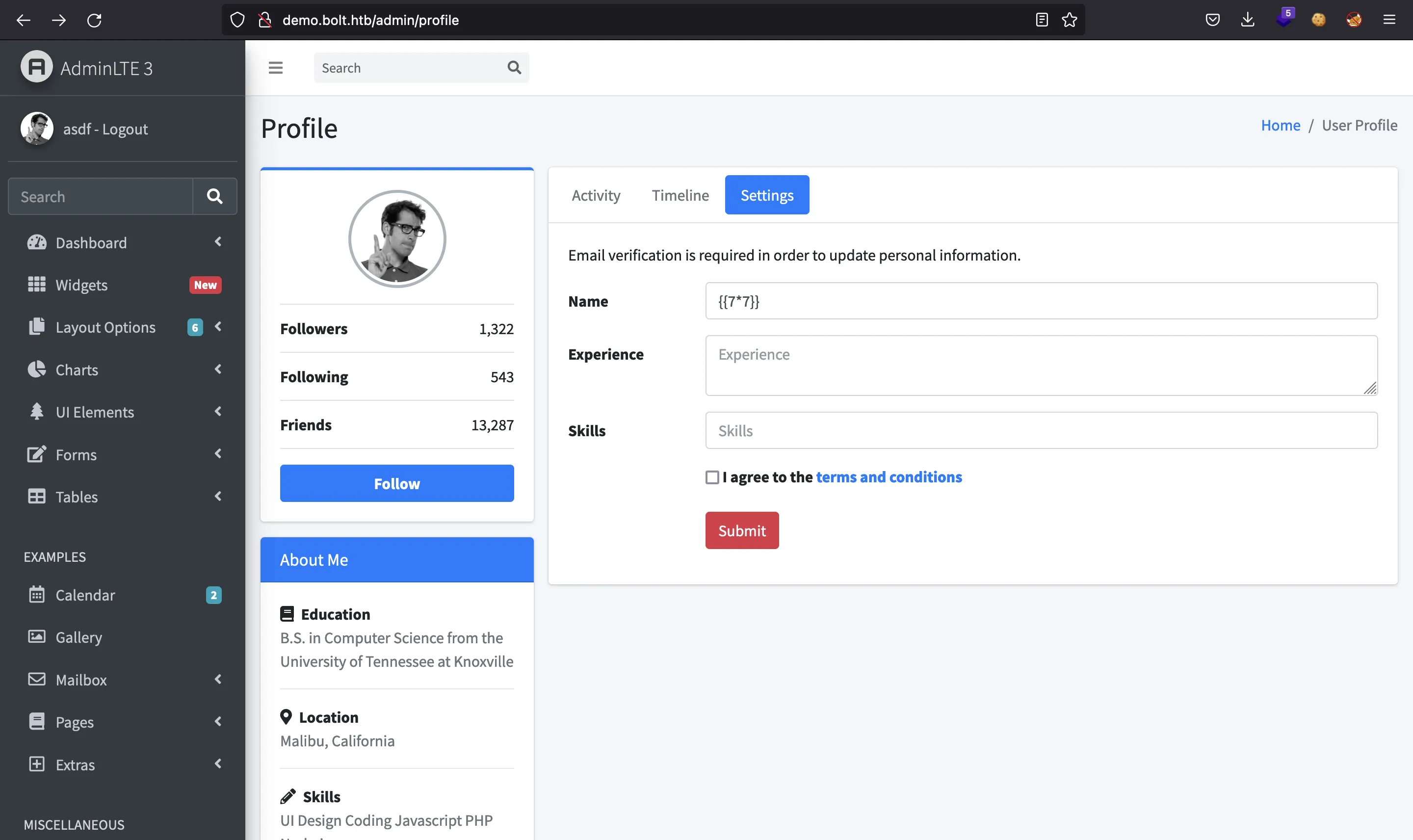Click the search magnifier icon

pos(514,67)
